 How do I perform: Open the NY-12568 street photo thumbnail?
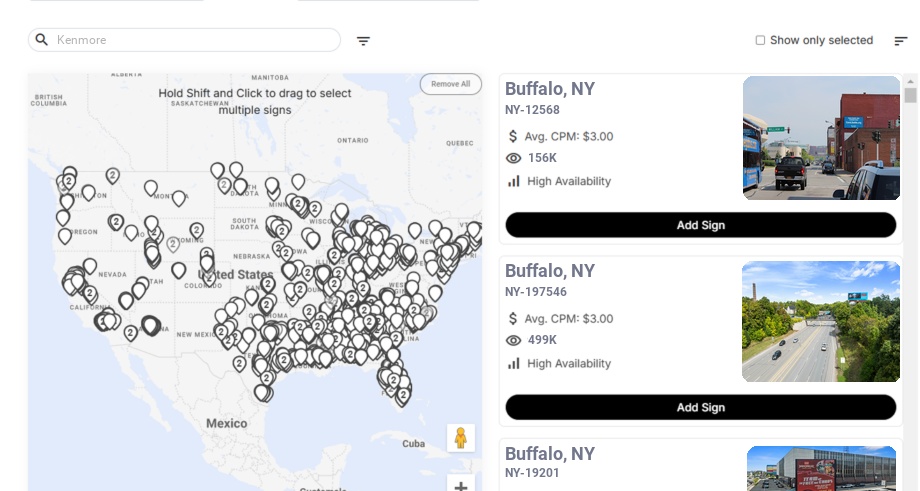point(821,138)
